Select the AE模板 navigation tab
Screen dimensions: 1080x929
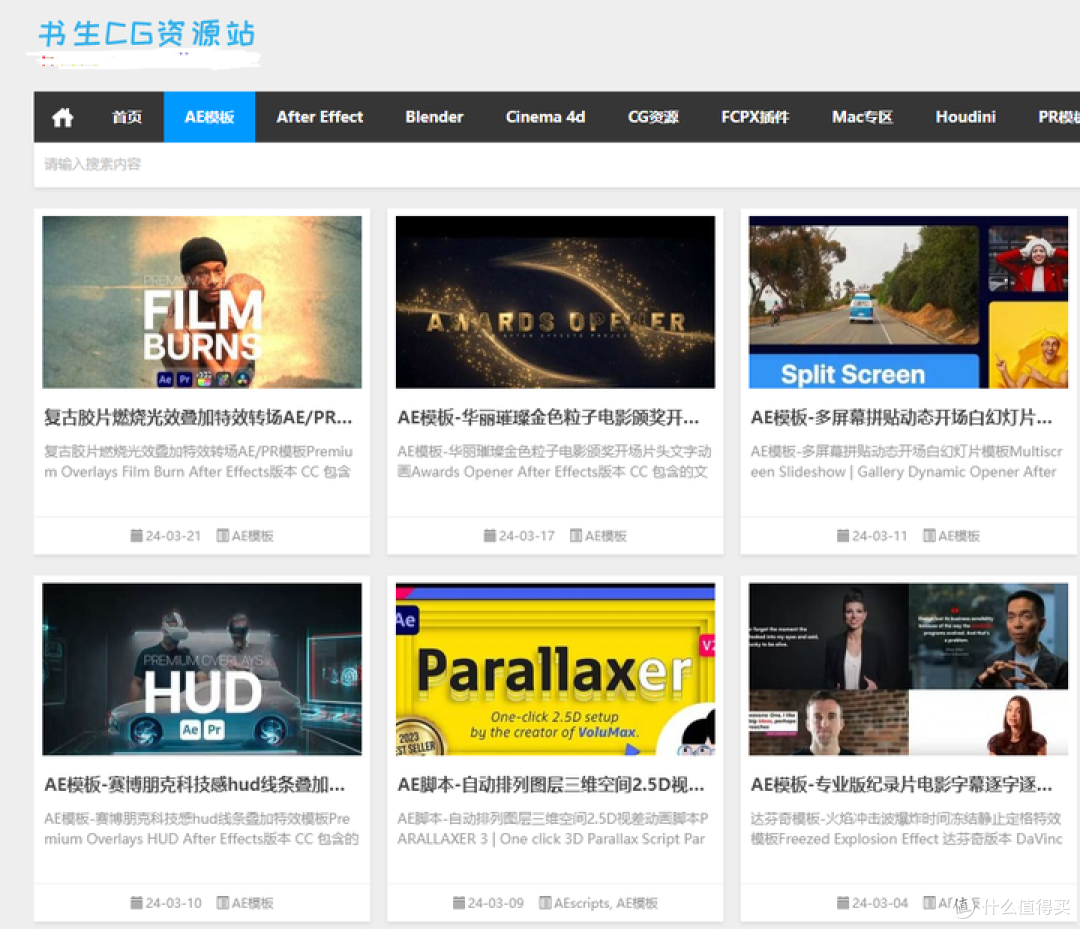click(x=209, y=117)
